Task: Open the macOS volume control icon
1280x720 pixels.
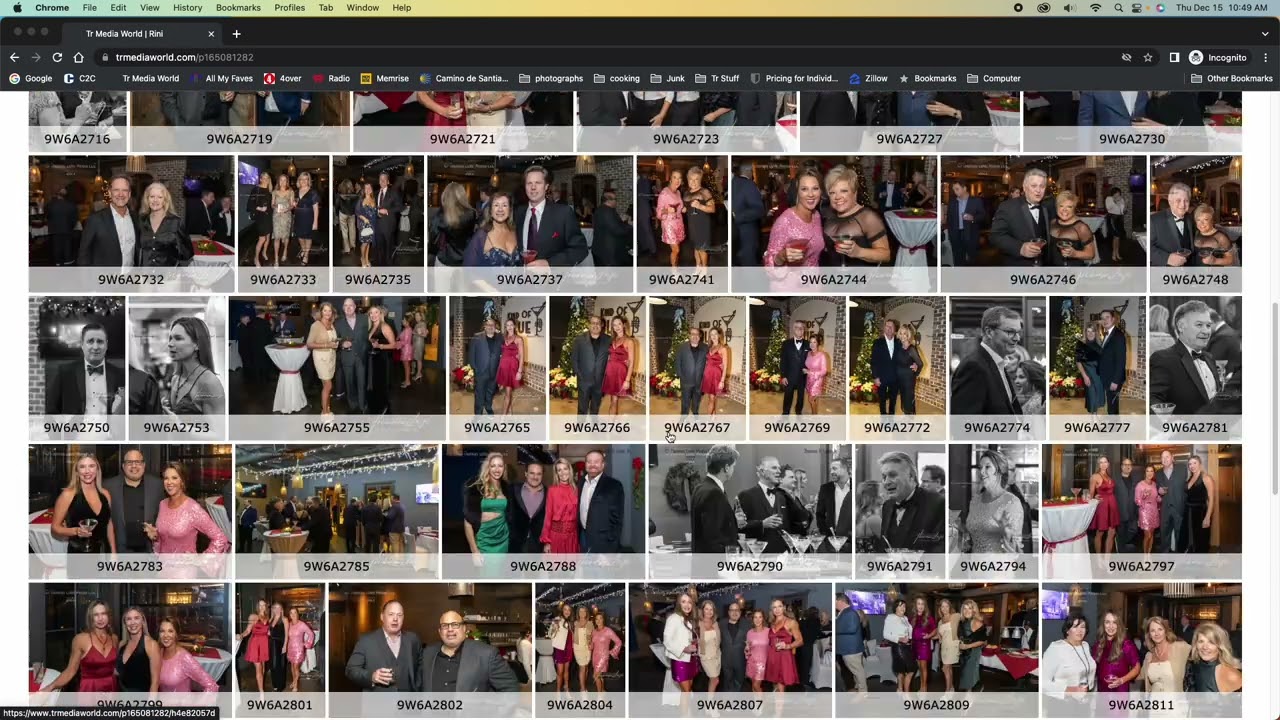Action: point(1069,8)
